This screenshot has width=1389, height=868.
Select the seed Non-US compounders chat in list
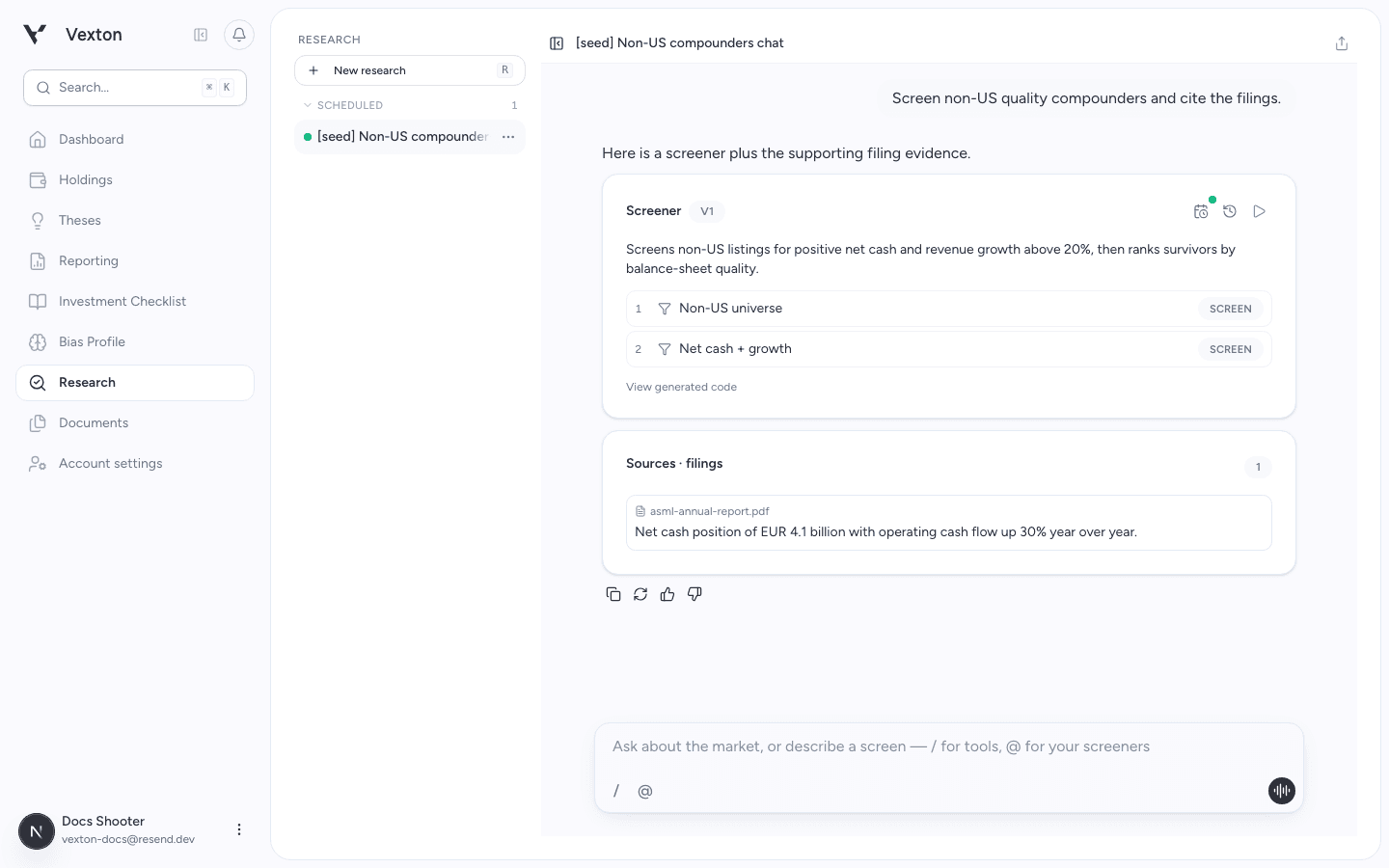coord(410,137)
